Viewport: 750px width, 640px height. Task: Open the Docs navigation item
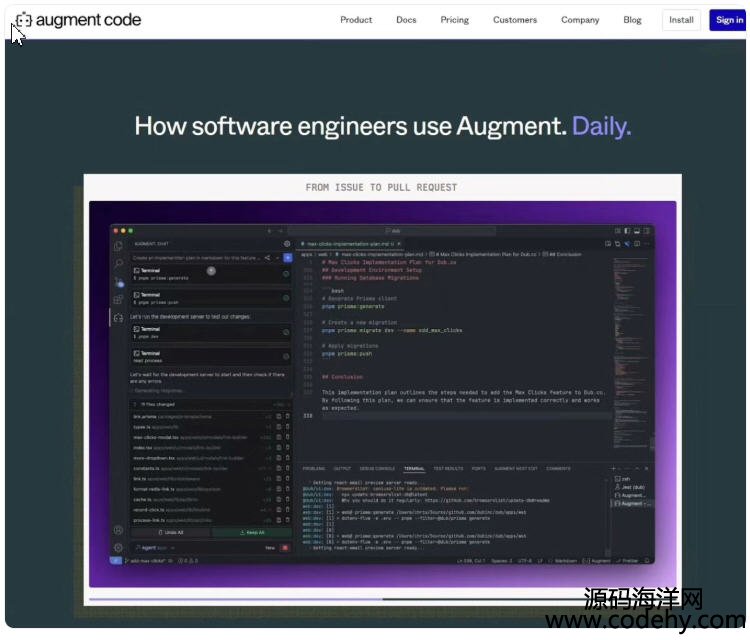(406, 20)
